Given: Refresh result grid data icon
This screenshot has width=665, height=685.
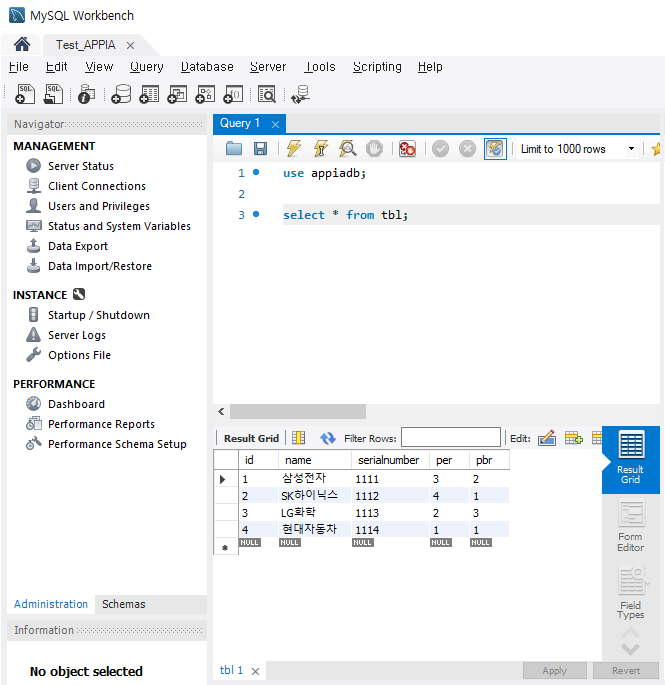Looking at the screenshot, I should (327, 438).
